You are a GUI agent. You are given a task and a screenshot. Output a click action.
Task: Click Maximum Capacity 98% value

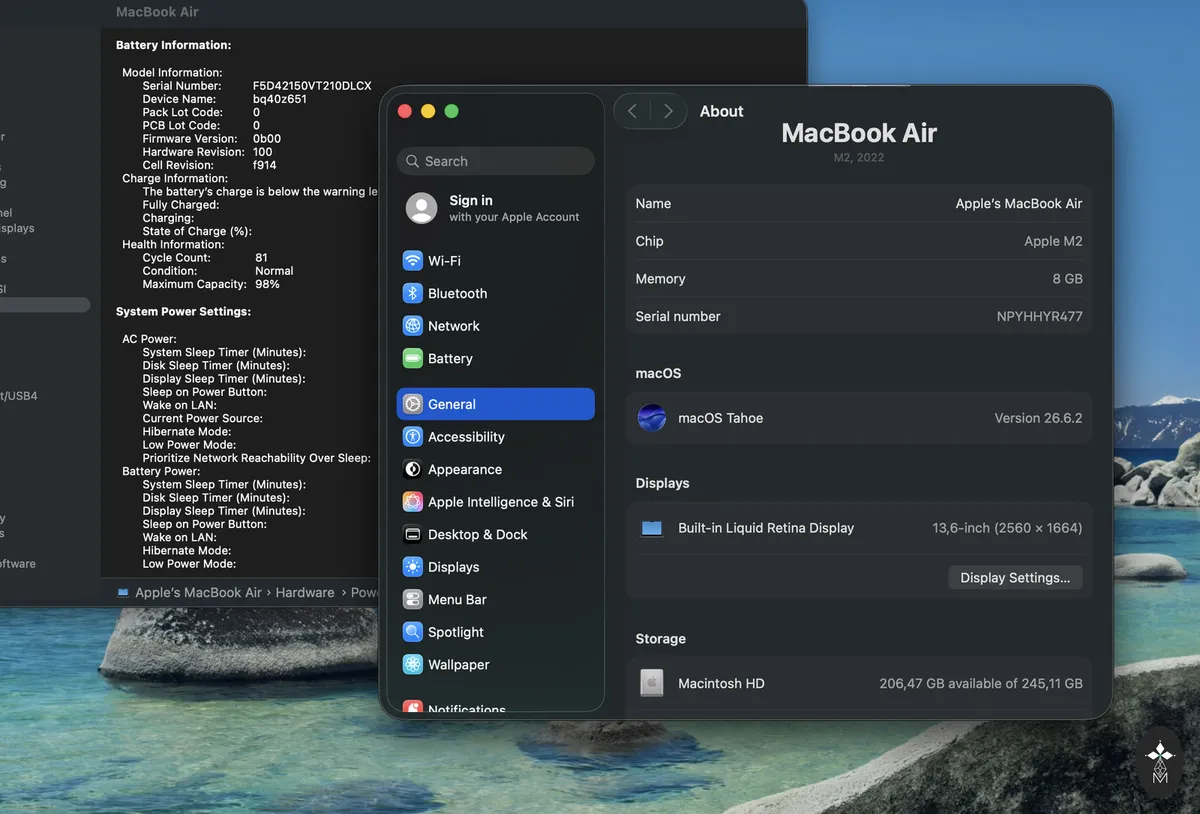point(267,284)
